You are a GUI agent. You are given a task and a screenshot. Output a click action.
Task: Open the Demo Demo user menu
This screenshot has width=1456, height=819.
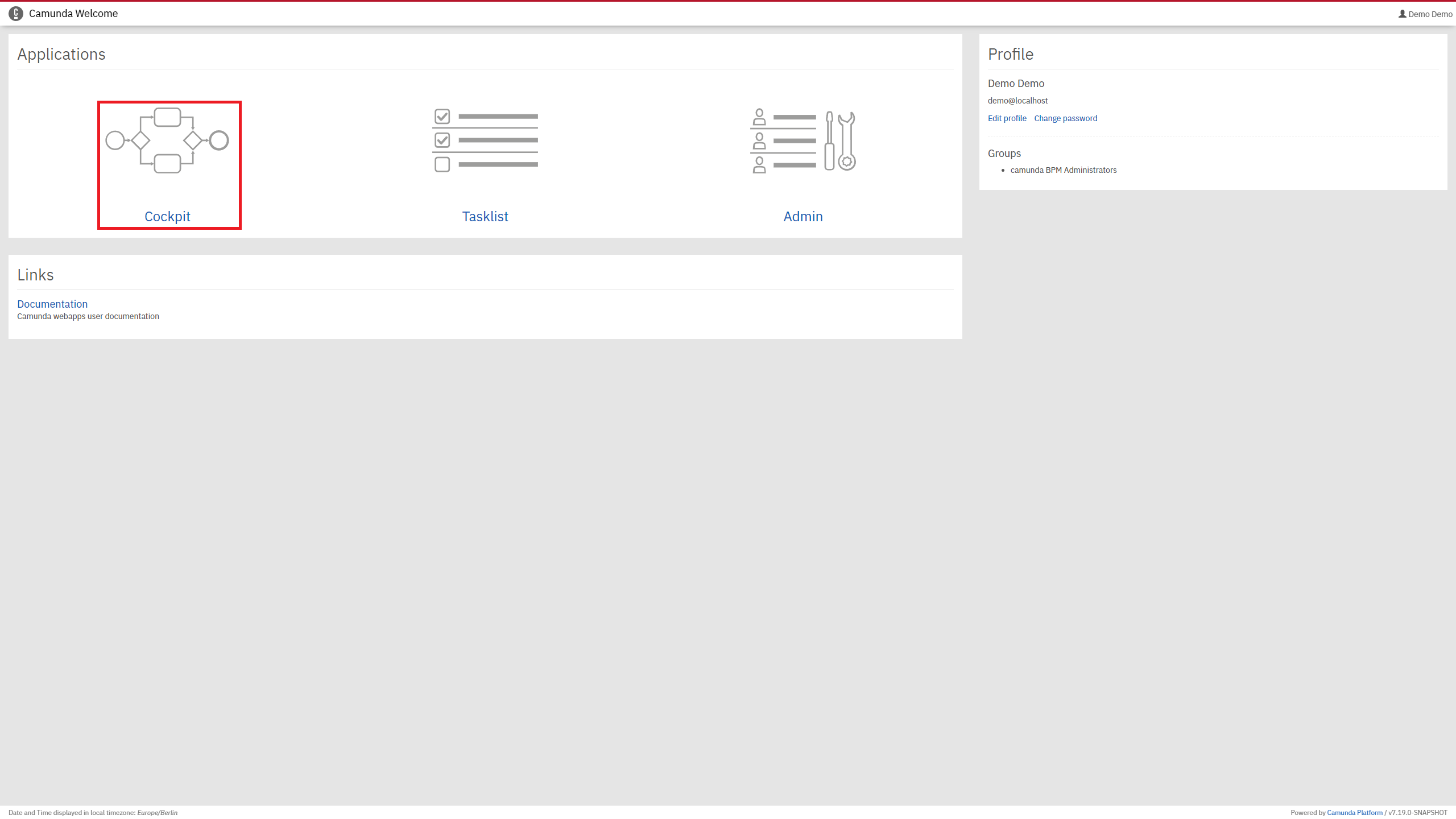click(x=1425, y=14)
